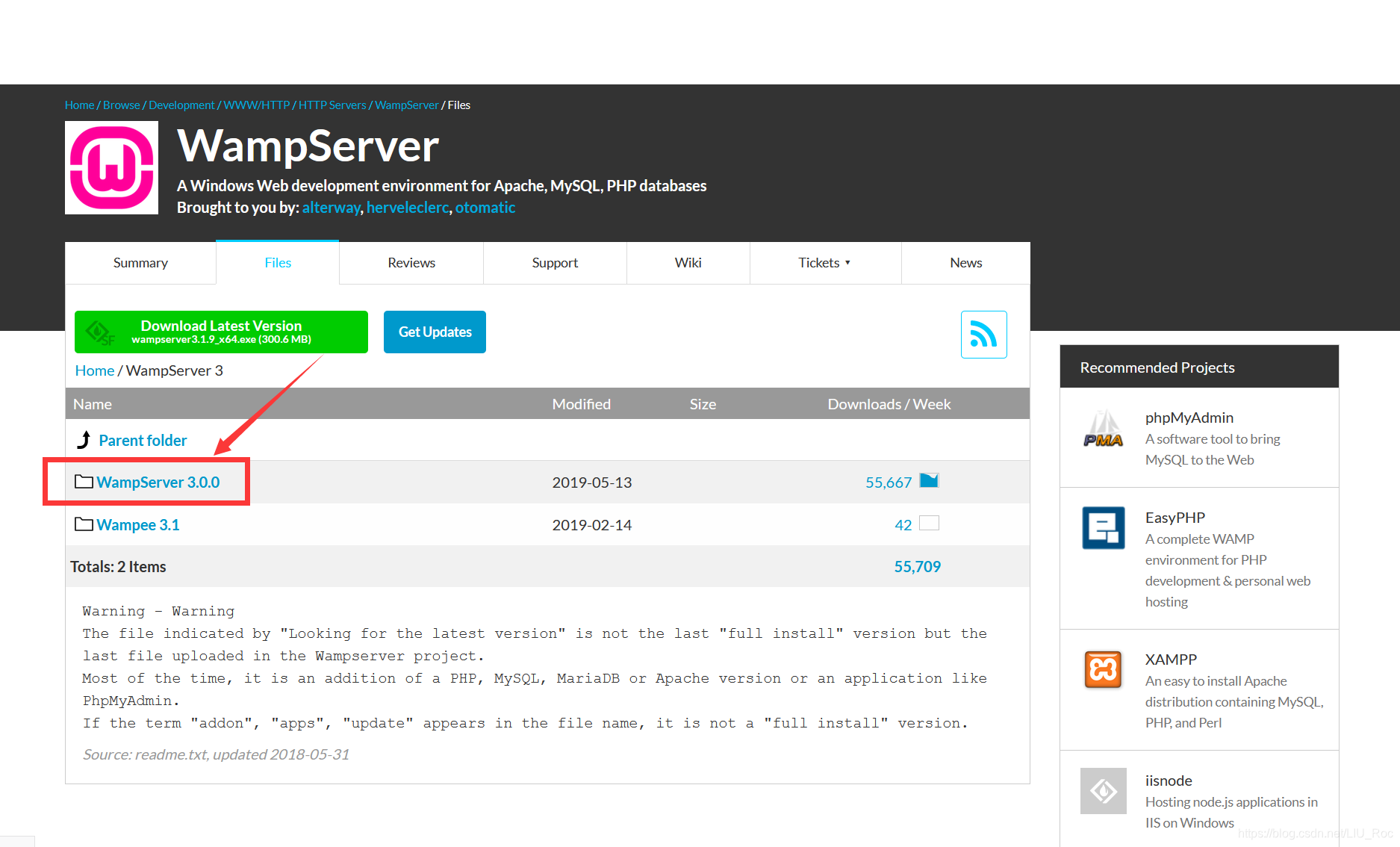1400x847 pixels.
Task: Click Home in top breadcrumb
Action: point(79,105)
